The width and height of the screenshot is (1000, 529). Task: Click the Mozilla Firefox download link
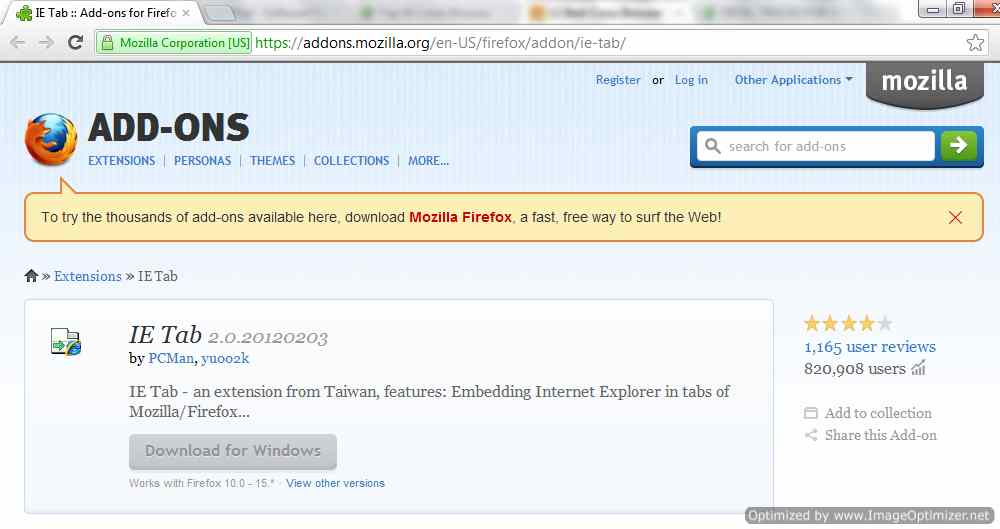460,217
